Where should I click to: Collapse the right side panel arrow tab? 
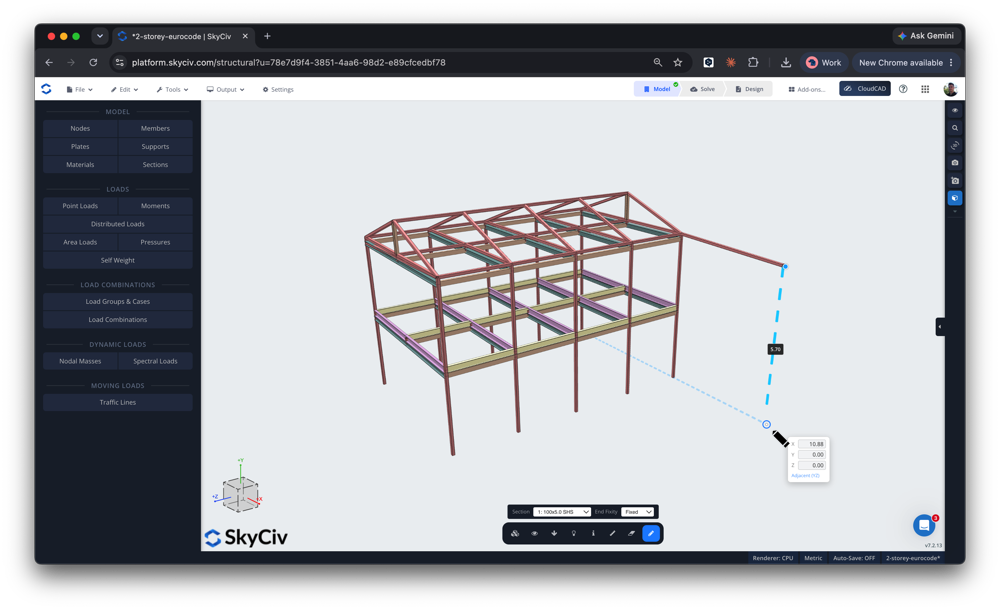coord(940,327)
